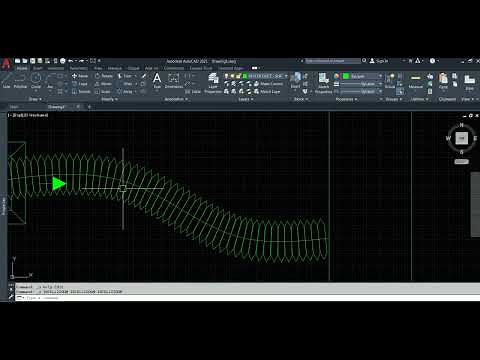Expand the Utilities panel
480x360 pixels.
pos(419,99)
